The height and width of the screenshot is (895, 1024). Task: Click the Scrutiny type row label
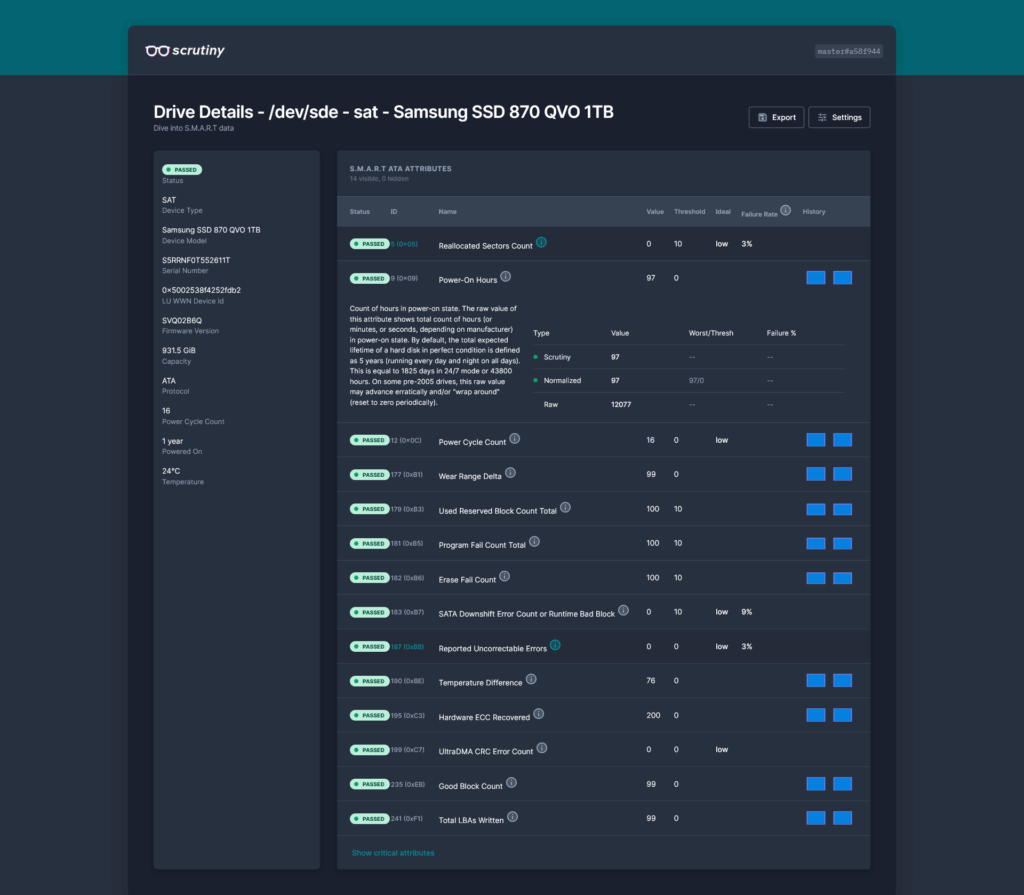(x=557, y=357)
